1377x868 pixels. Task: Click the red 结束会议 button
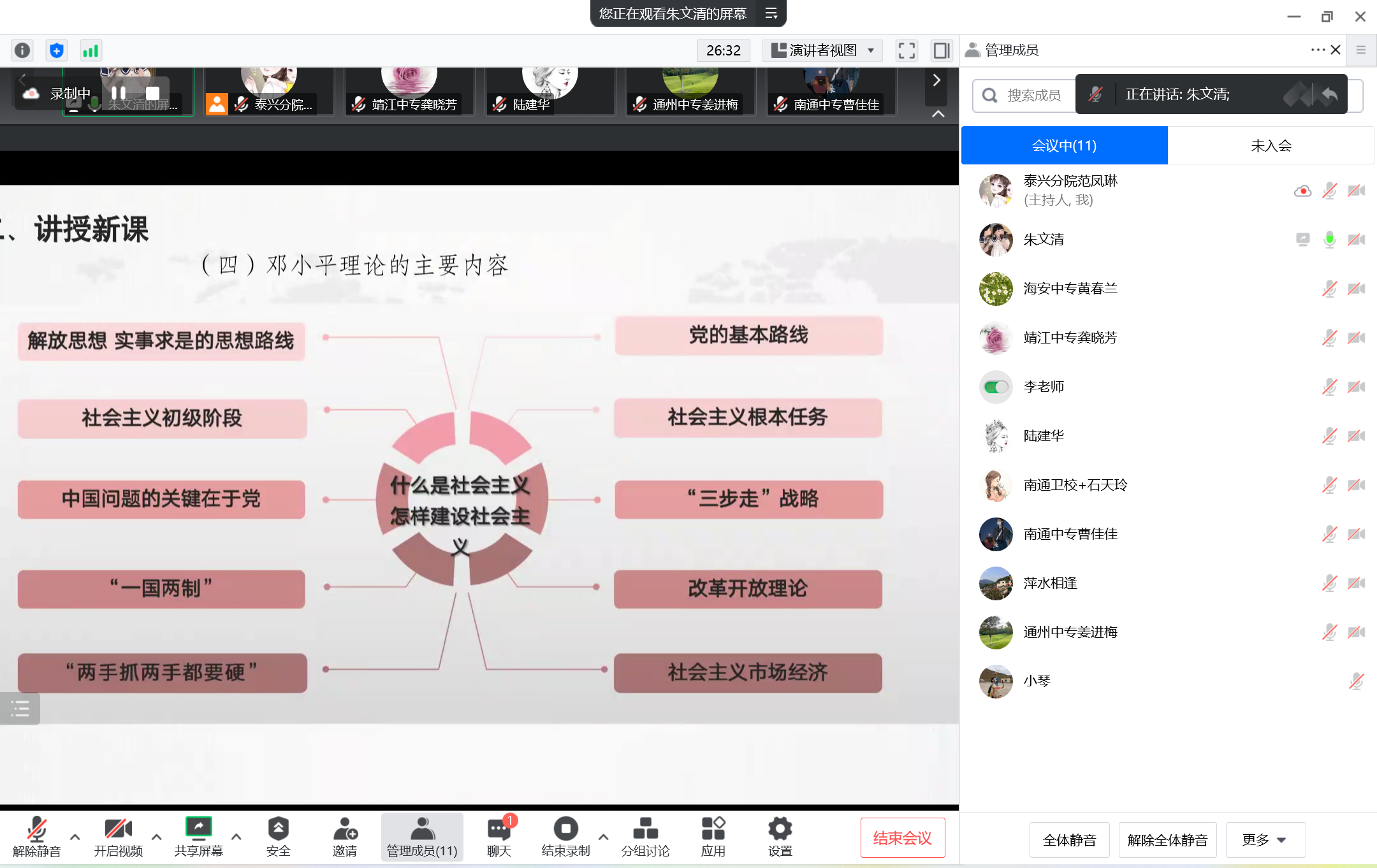click(x=902, y=838)
